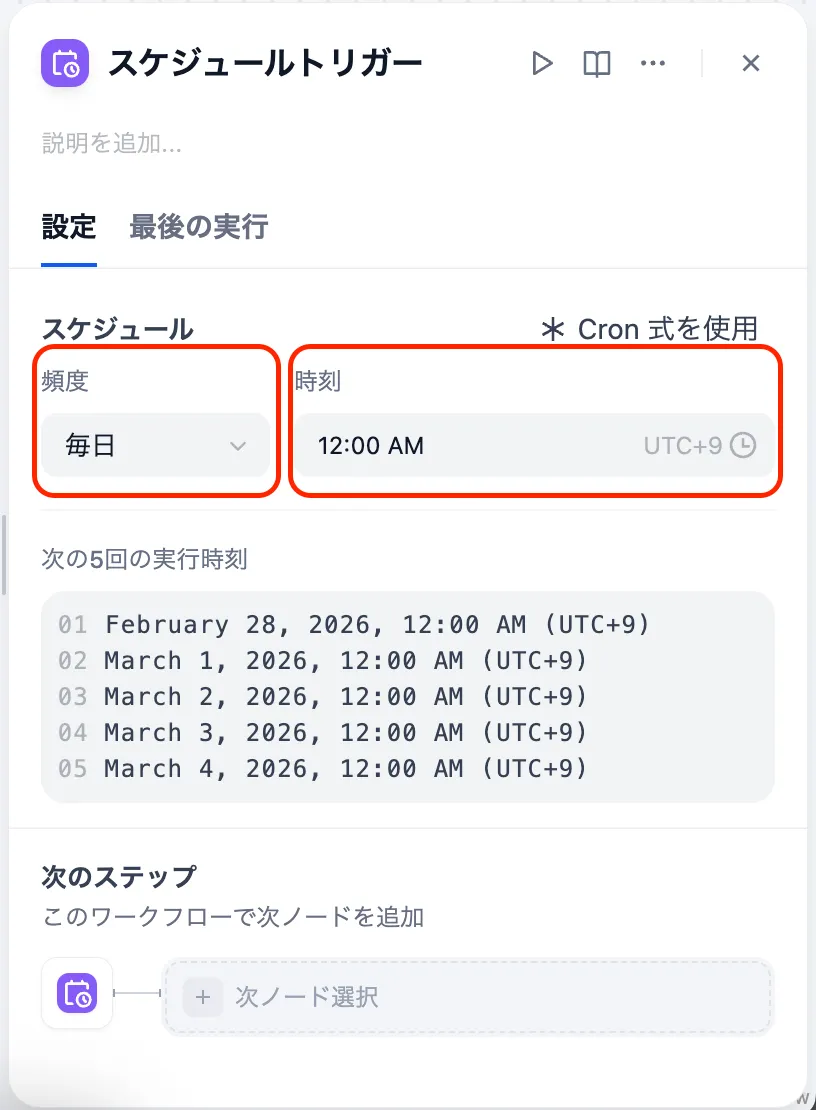Click the trigger node icon under 次のステップ
Image resolution: width=816 pixels, height=1110 pixels.
pos(77,993)
